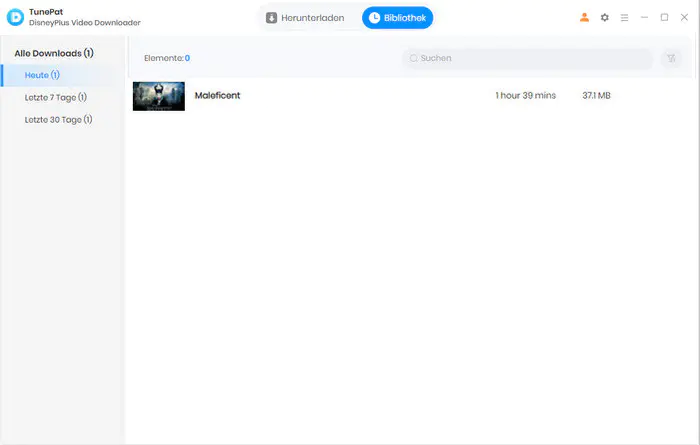This screenshot has height=445, width=700.
Task: Open the hamburger menu icon
Action: click(624, 17)
